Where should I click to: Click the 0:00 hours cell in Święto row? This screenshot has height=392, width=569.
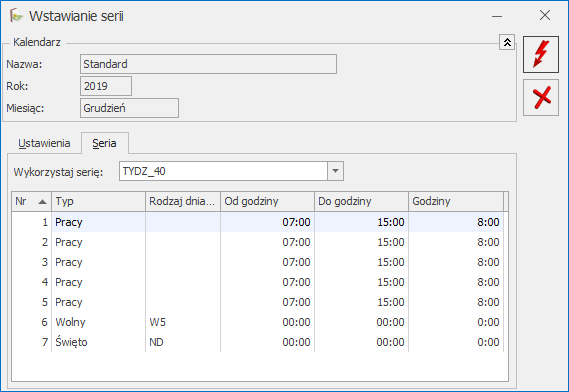456,342
